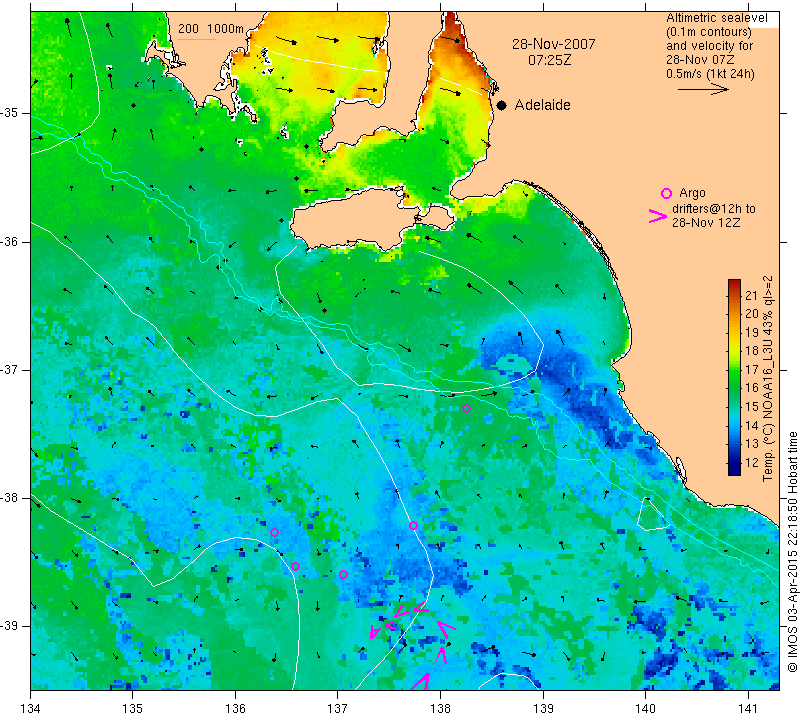This screenshot has height=720, width=800.
Task: Click the dark red top end of the color bar
Action: pyautogui.click(x=734, y=283)
